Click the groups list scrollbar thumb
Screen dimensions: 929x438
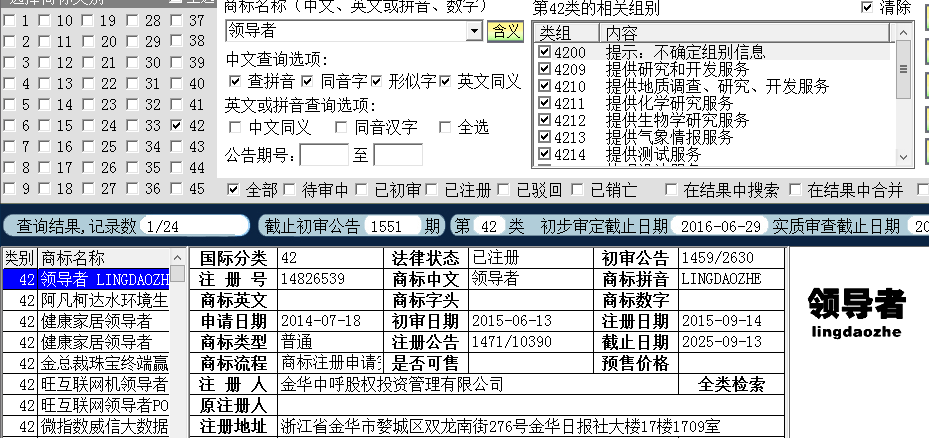click(x=903, y=69)
